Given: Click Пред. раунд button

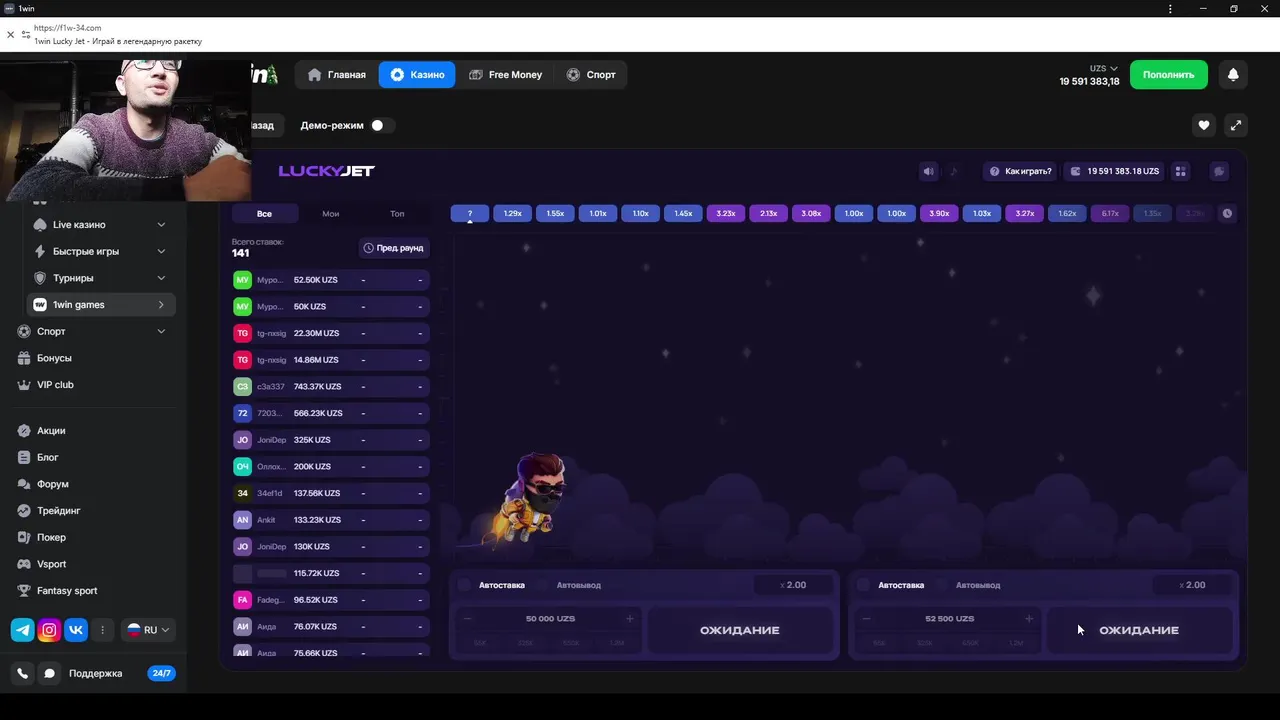Looking at the screenshot, I should 394,248.
